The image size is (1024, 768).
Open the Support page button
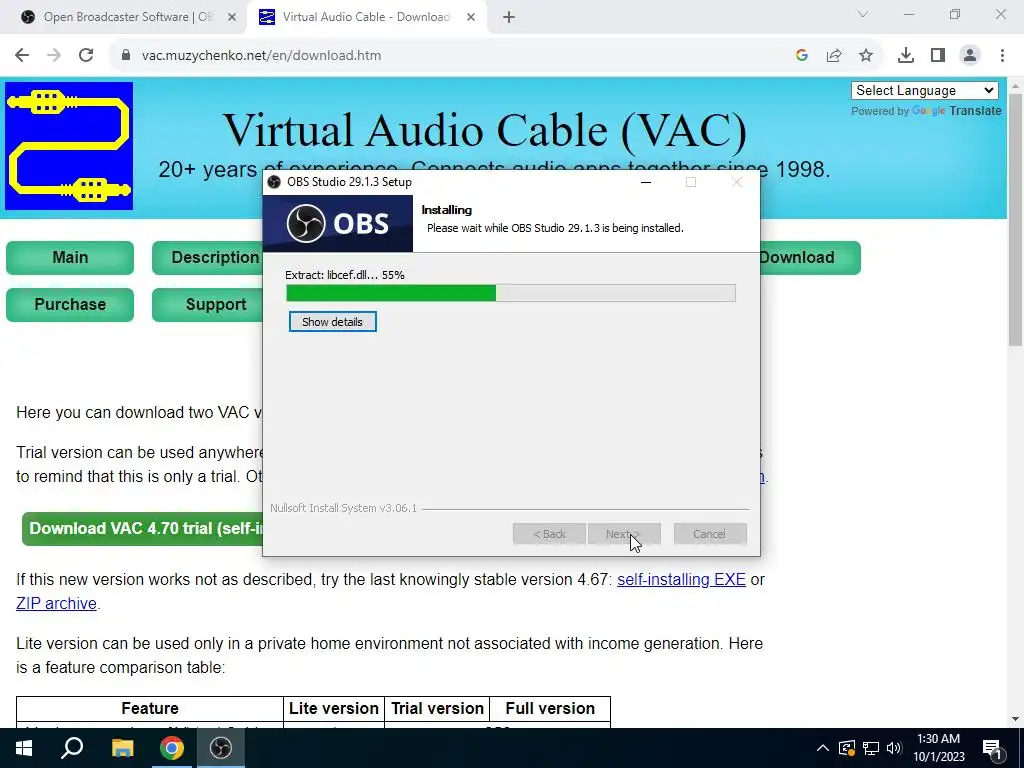(208, 304)
